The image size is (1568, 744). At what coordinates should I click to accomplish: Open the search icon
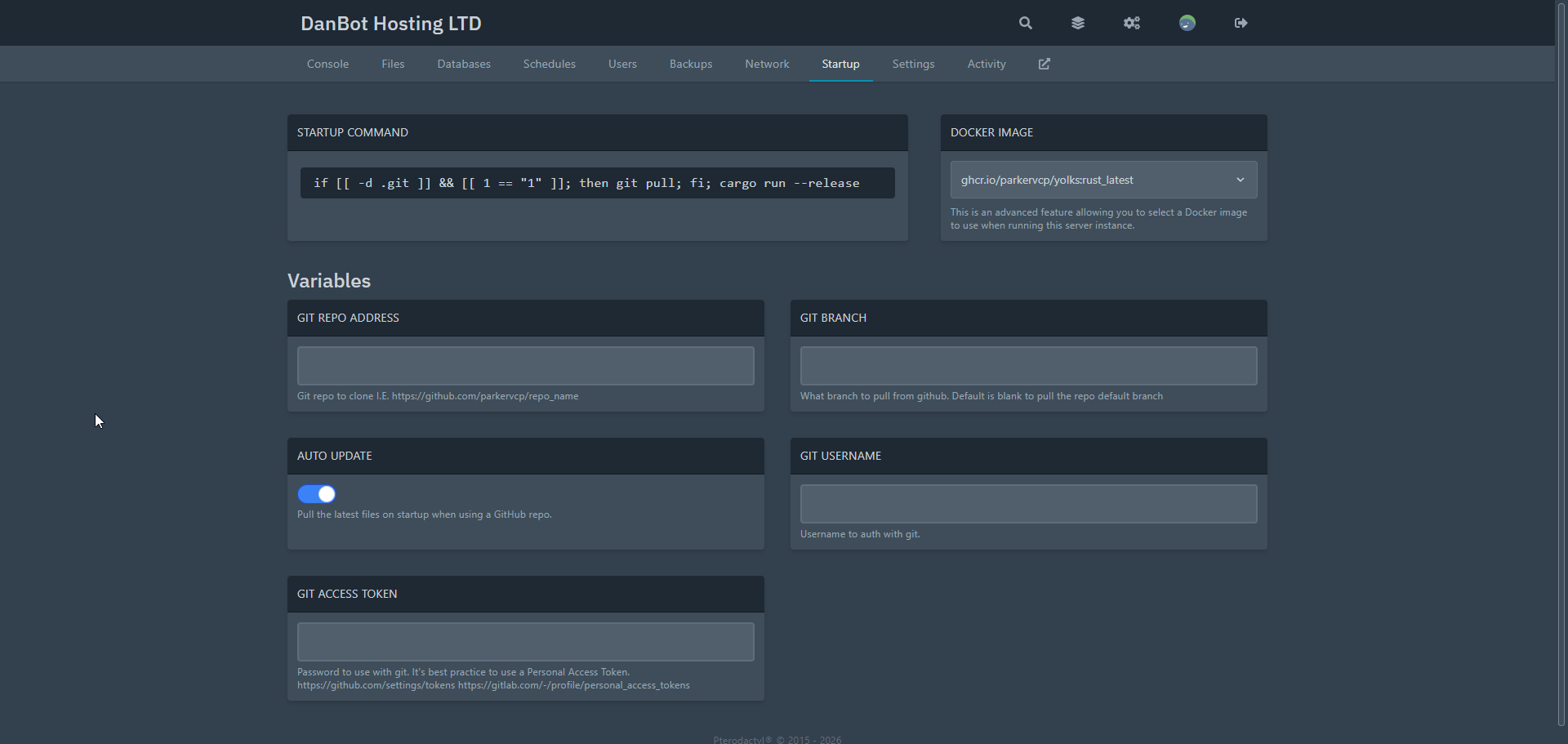tap(1024, 23)
